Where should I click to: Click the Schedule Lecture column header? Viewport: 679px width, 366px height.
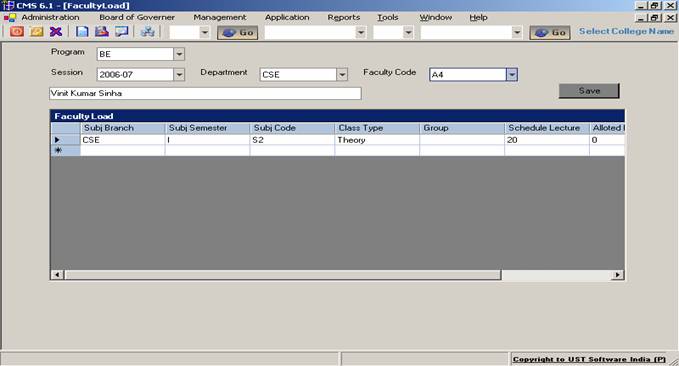[x=547, y=128]
